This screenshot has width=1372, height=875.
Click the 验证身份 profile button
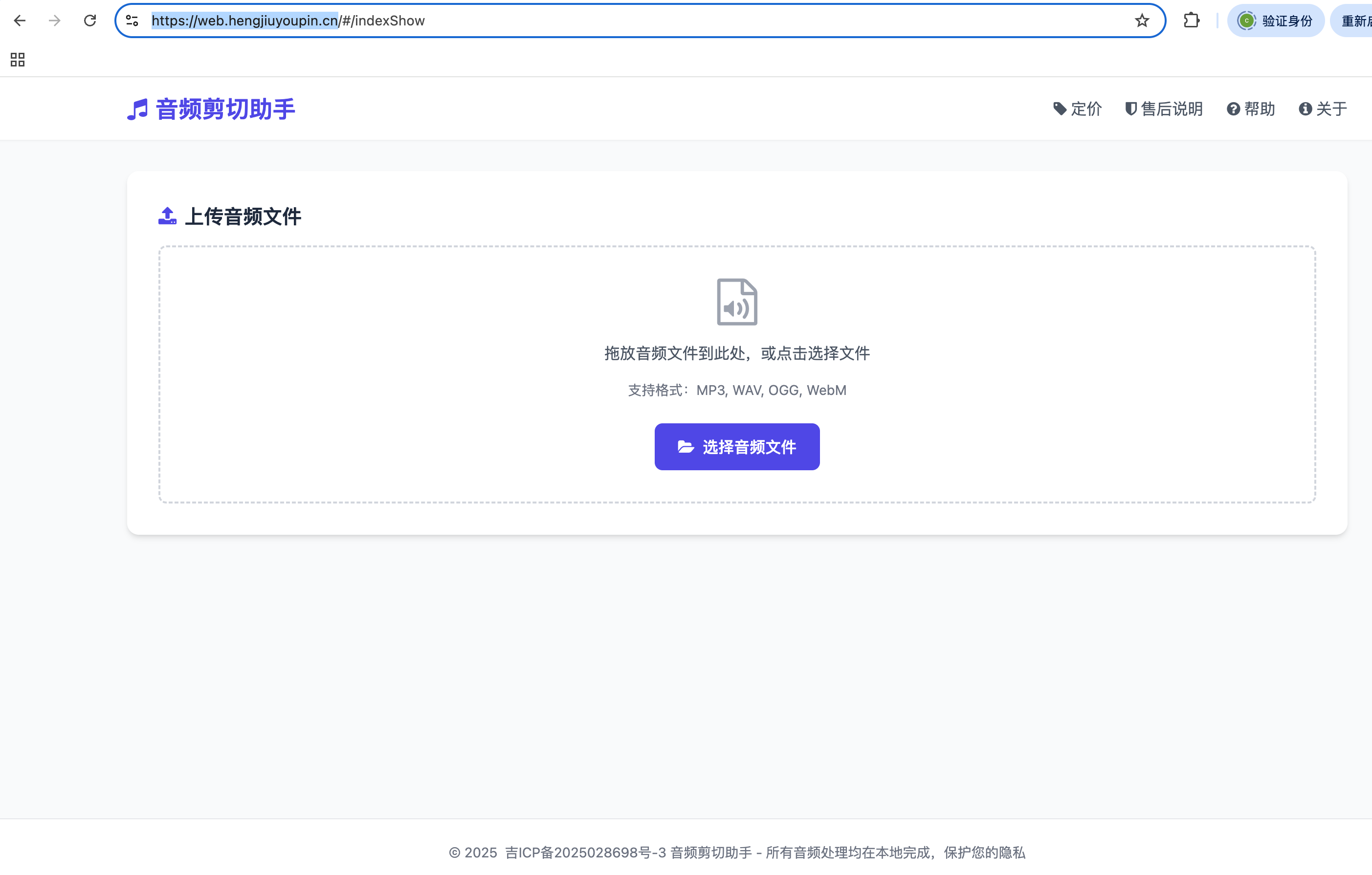1276,21
